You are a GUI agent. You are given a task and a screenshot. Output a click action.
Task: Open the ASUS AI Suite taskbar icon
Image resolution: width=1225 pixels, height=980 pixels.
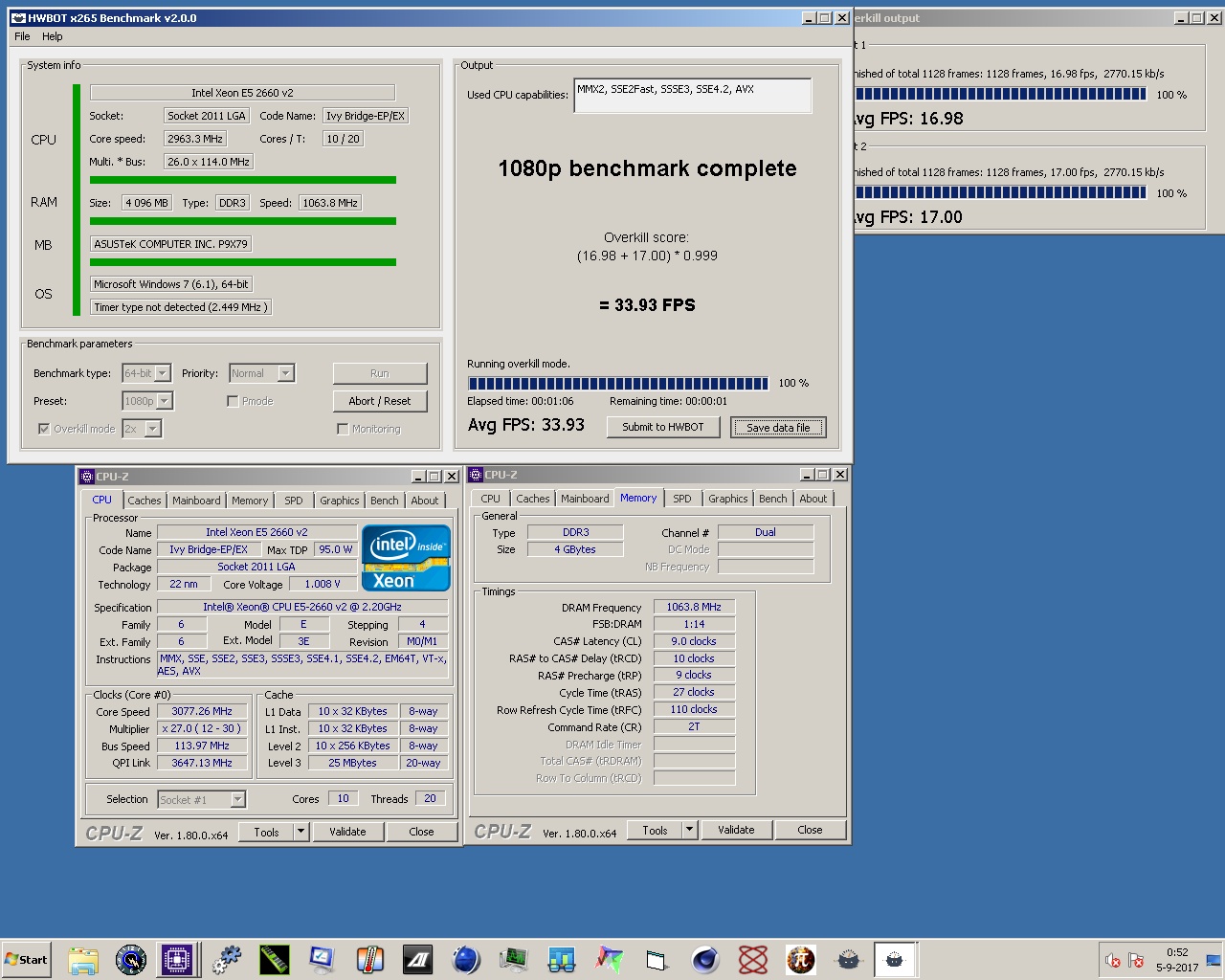pos(418,959)
